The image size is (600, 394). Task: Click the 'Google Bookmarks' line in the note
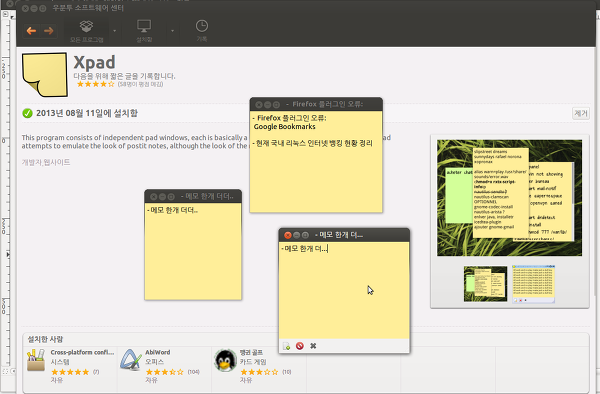point(285,127)
